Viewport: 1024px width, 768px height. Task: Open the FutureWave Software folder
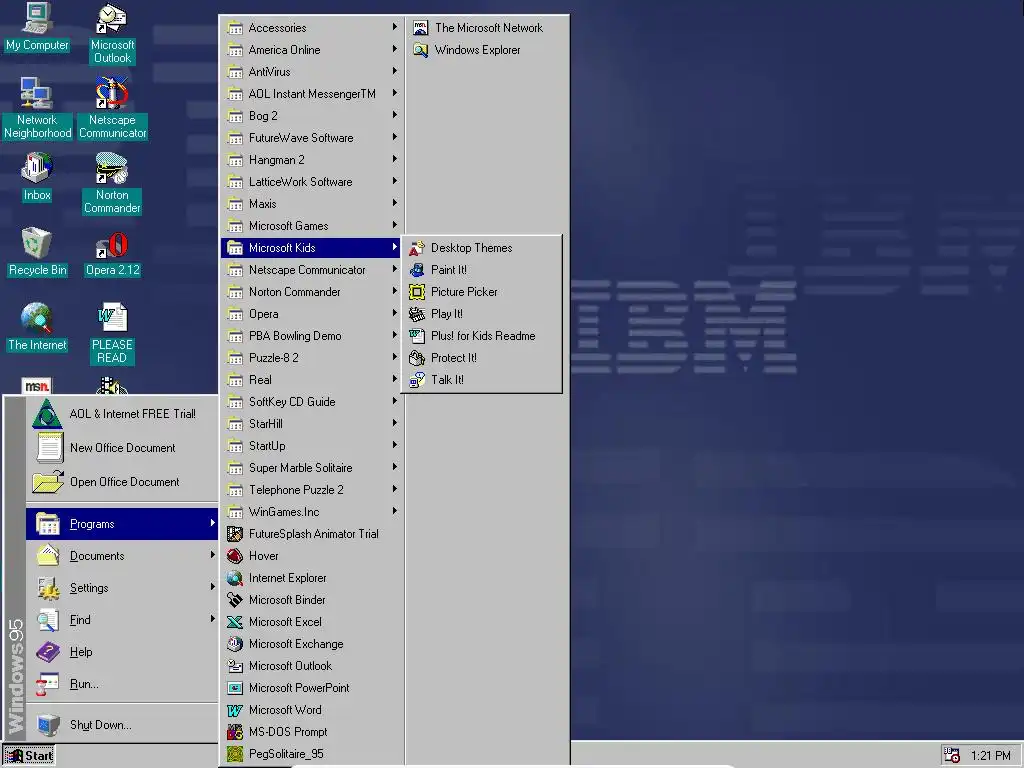(312, 138)
